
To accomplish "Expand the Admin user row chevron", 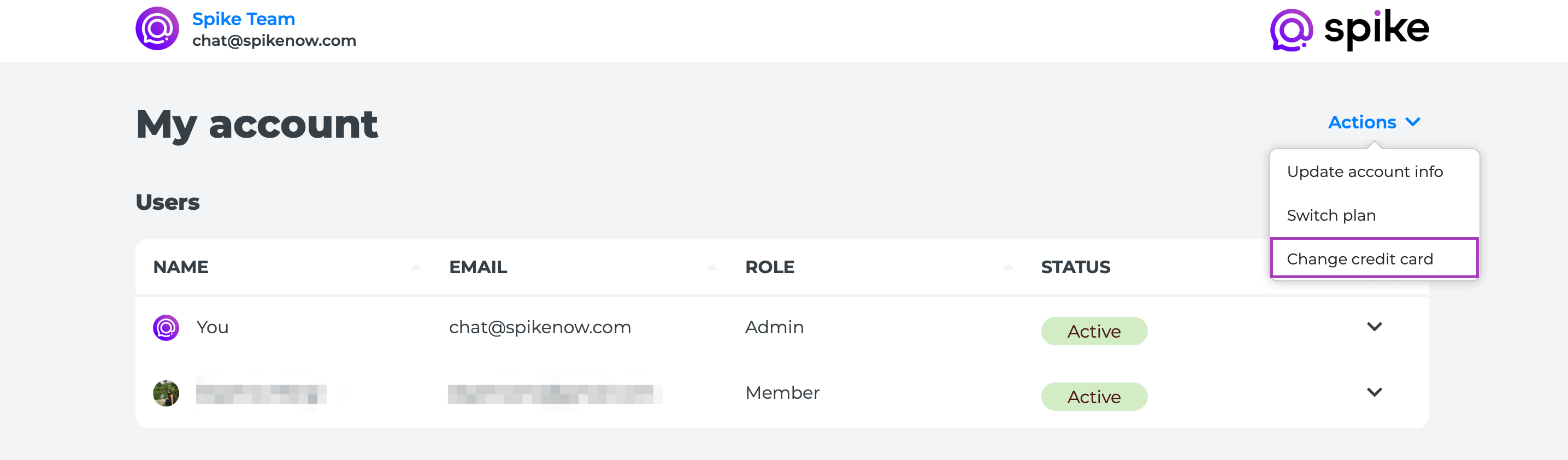I will point(1374,327).
